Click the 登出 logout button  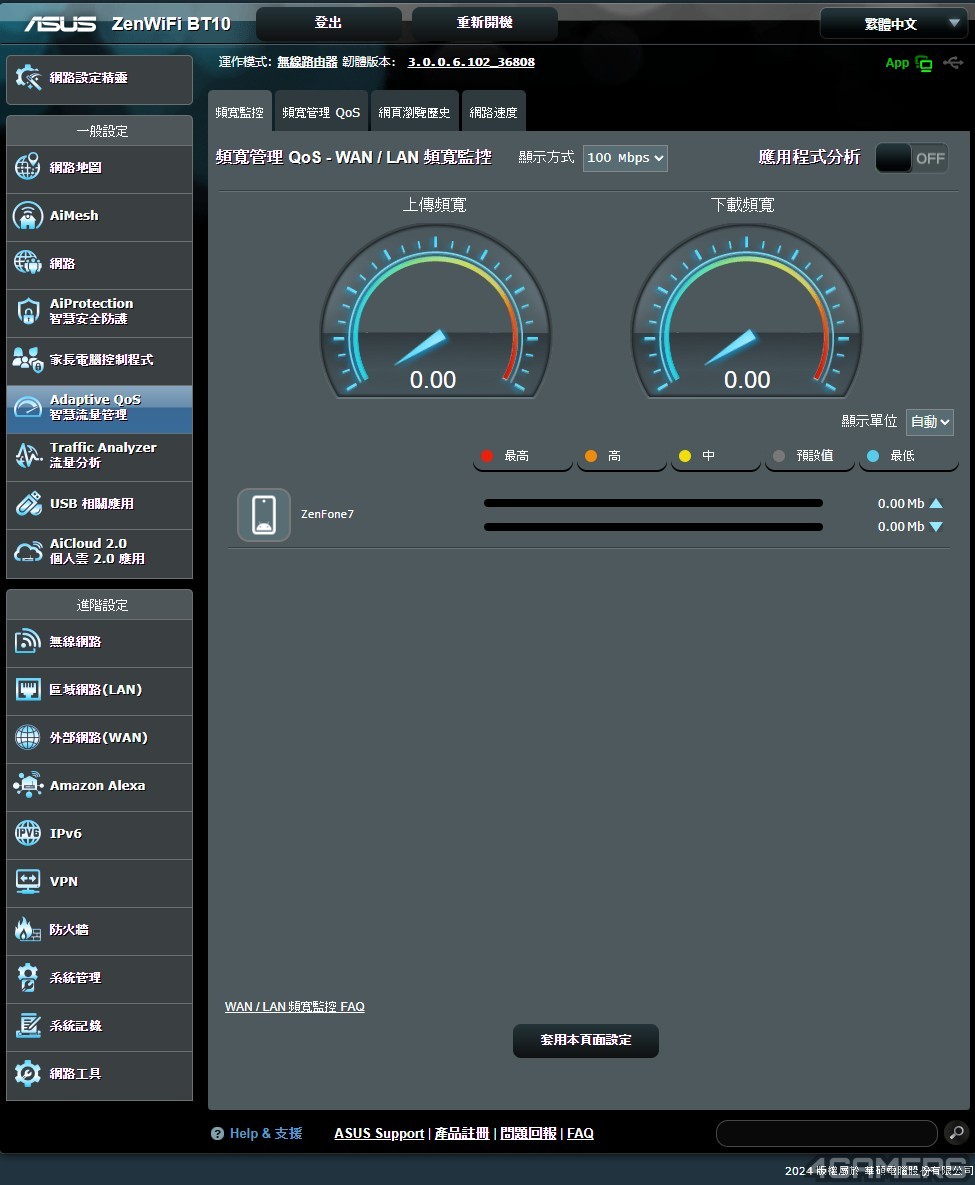point(329,23)
